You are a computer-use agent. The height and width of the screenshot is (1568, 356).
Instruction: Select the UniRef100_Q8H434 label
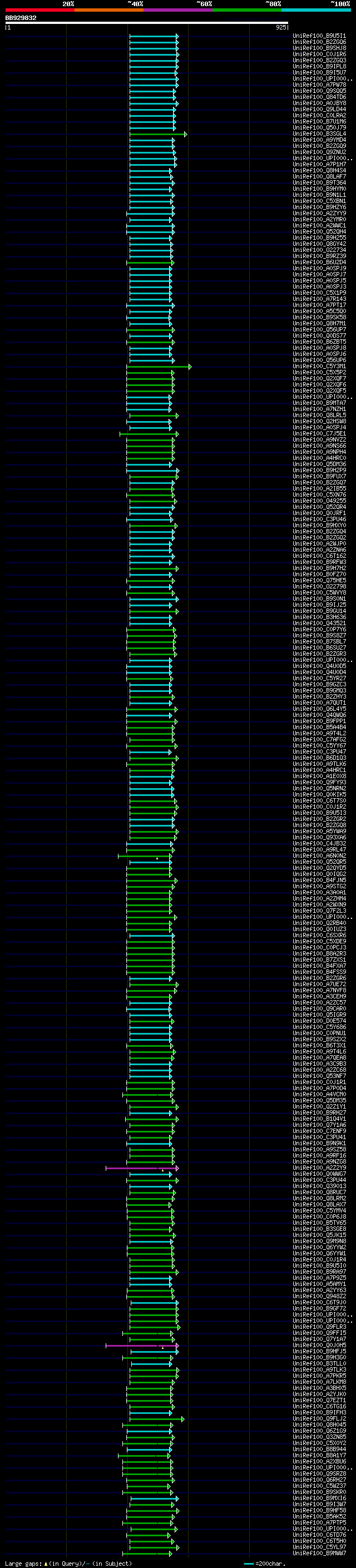coord(319,170)
